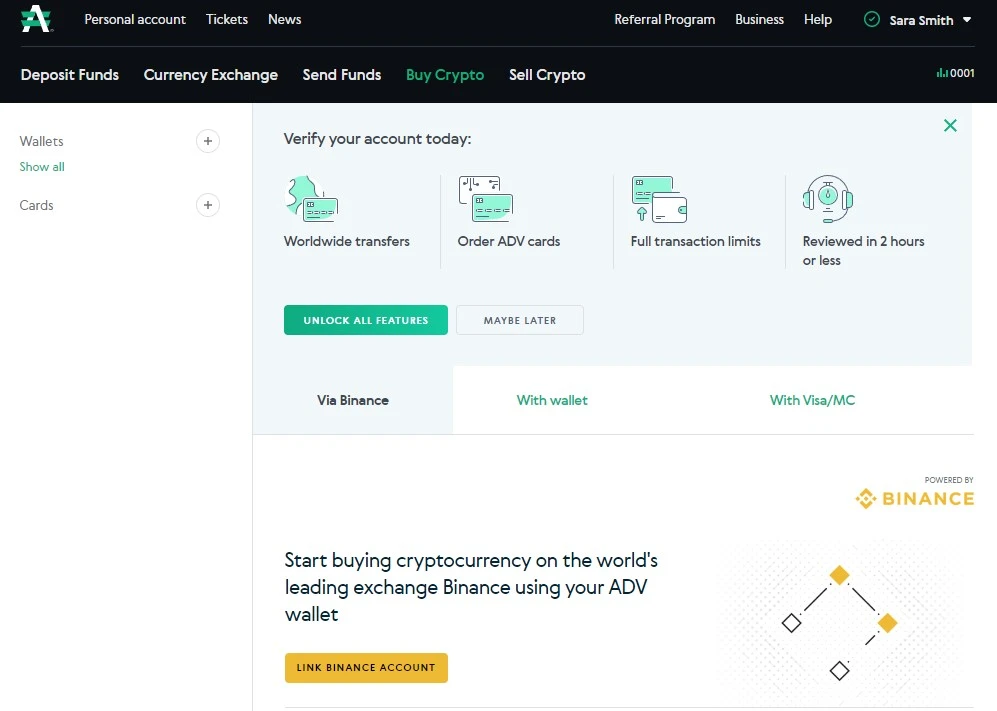Click the verified checkmark icon beside Sara Smith
997x711 pixels.
pyautogui.click(x=872, y=20)
